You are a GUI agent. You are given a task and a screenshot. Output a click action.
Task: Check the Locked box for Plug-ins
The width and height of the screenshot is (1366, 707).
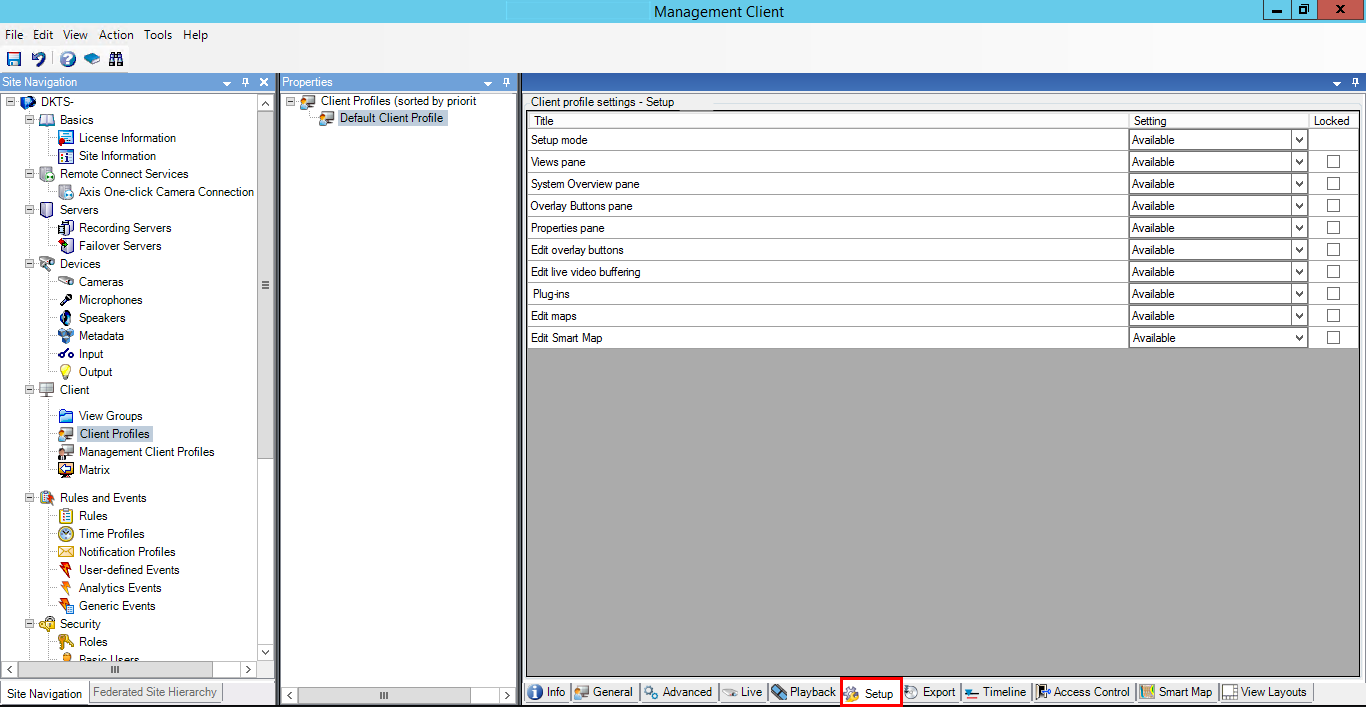tap(1333, 293)
